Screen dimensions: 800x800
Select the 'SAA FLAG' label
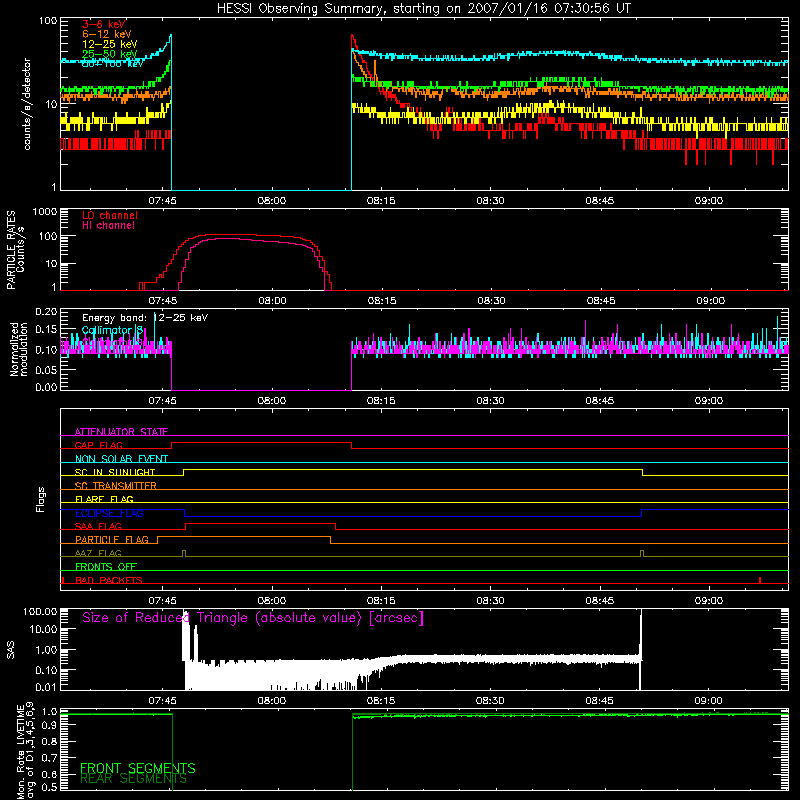point(98,526)
